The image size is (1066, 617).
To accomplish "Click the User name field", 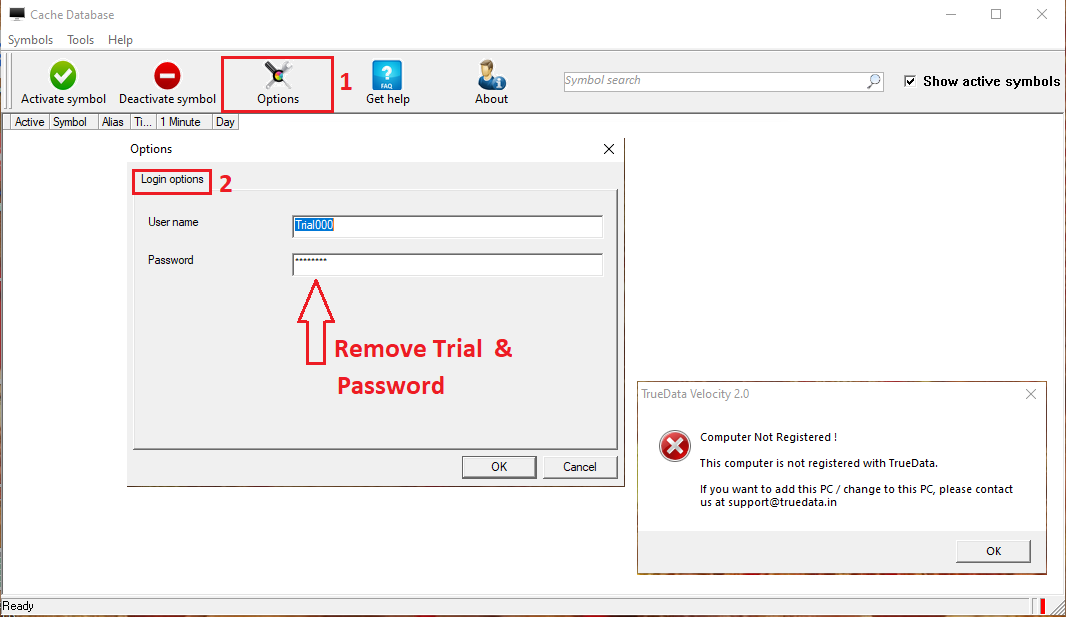I will coord(447,226).
